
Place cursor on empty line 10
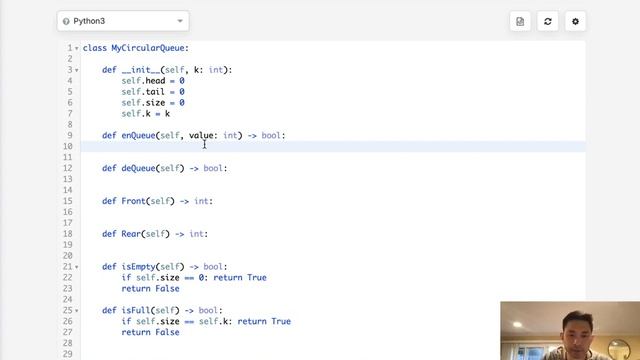[x=333, y=147]
